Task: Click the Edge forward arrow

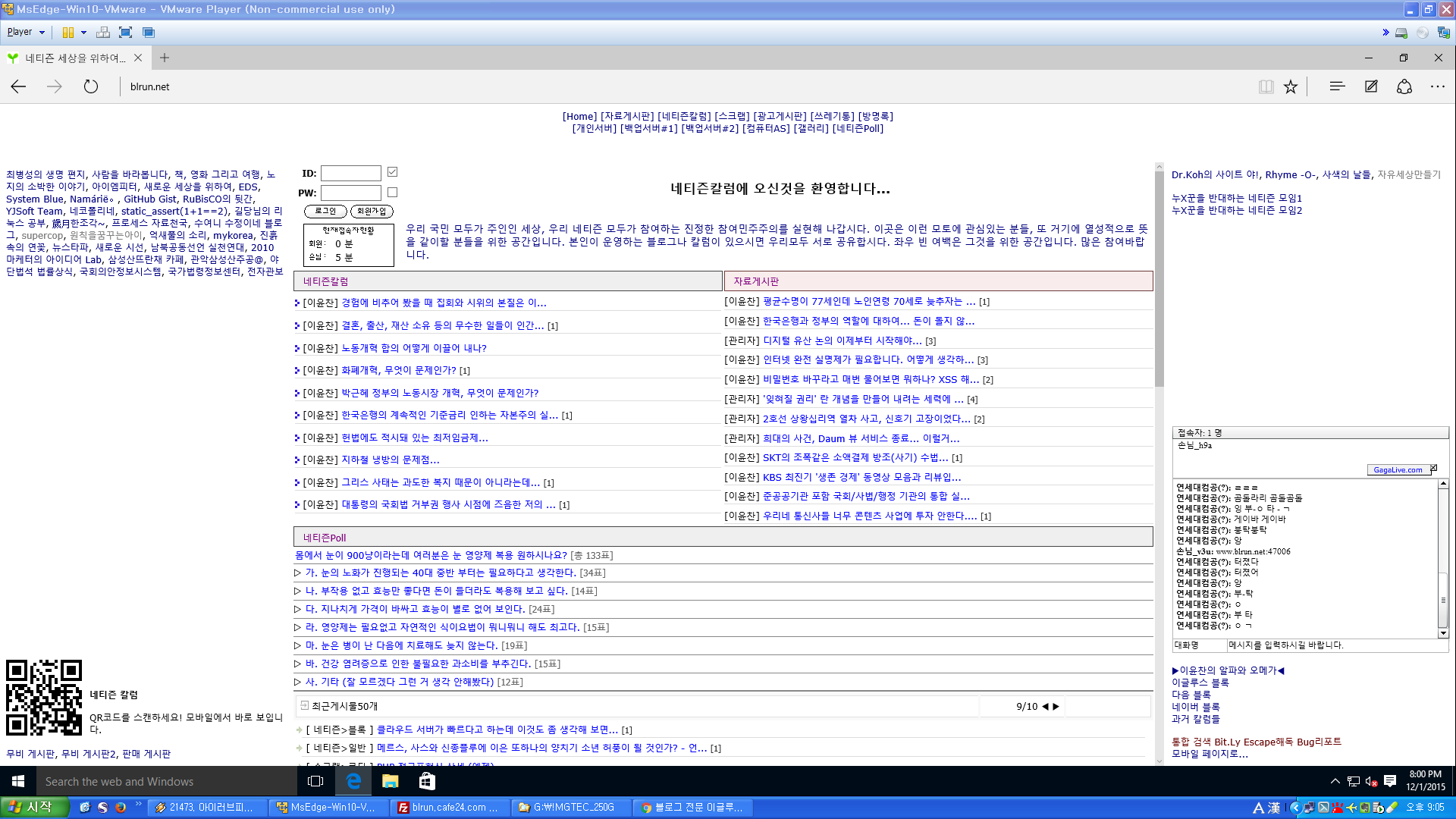Action: (55, 86)
